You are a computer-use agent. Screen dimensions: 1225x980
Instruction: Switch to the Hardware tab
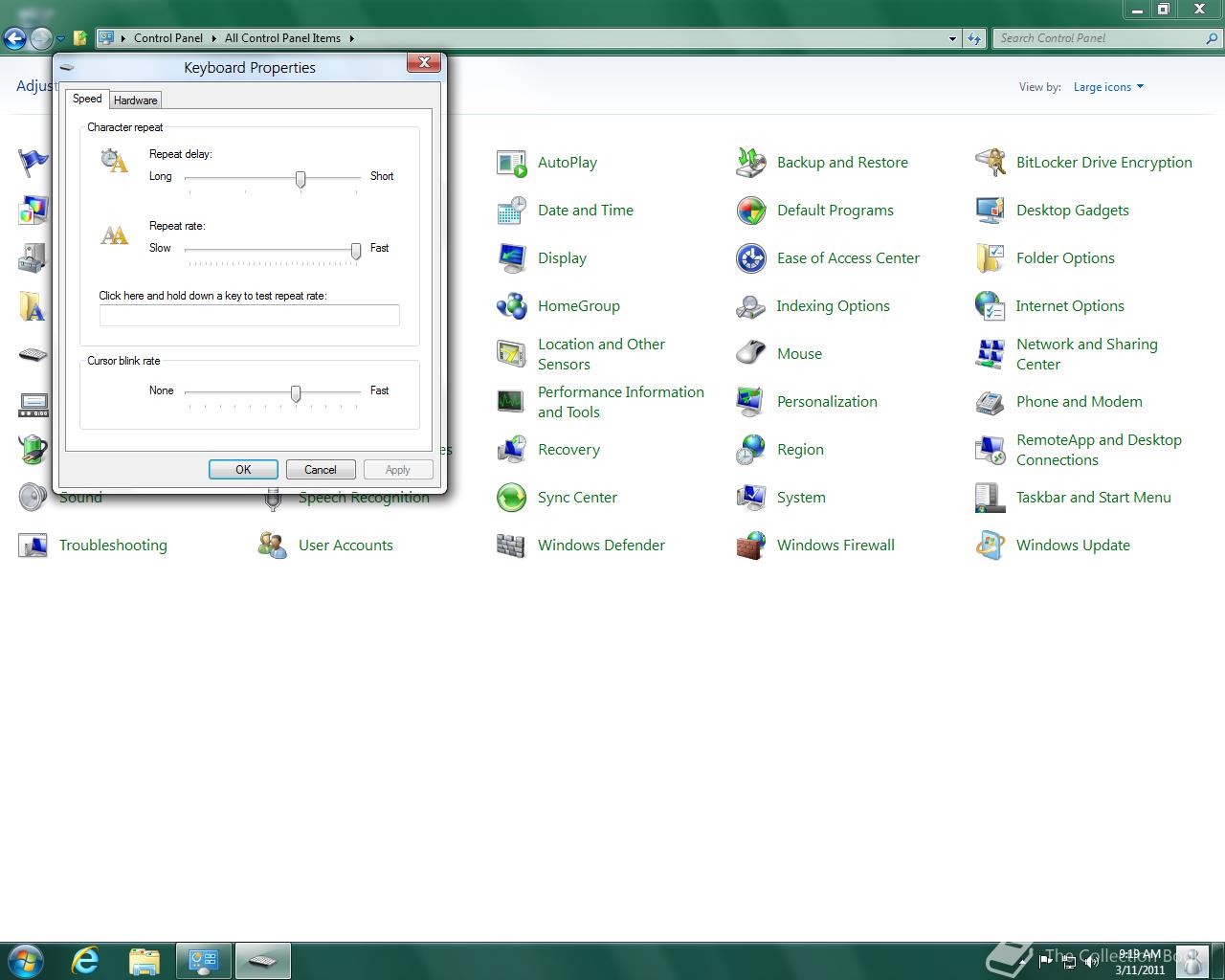click(x=135, y=100)
